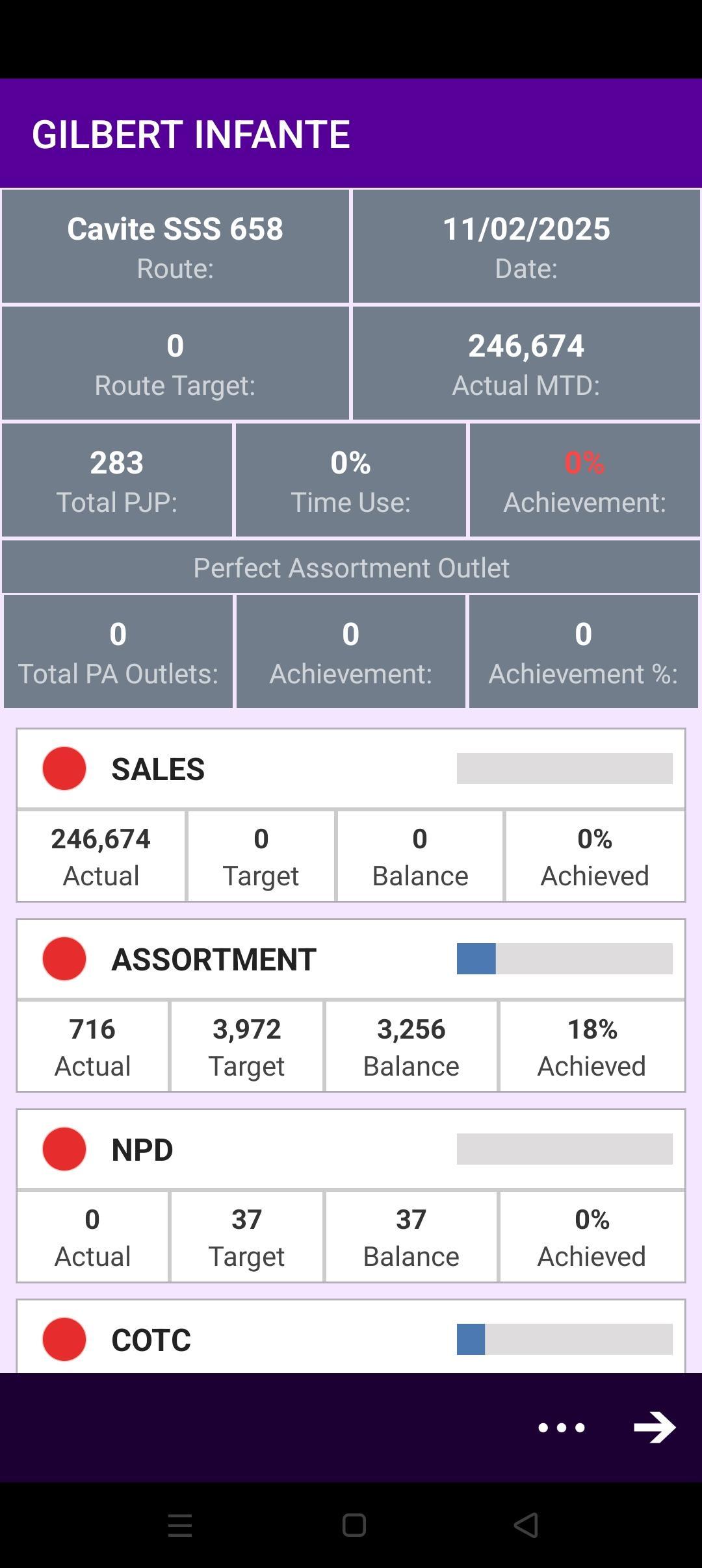Tap the ASSORTMENT progress bar
The width and height of the screenshot is (702, 1568).
click(x=564, y=959)
